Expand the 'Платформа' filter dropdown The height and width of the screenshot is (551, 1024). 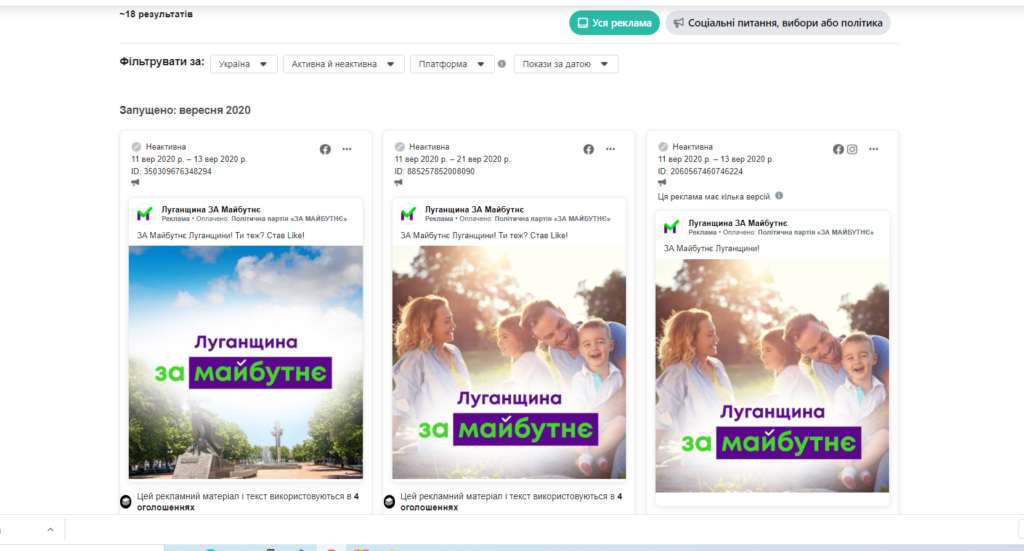tap(452, 64)
